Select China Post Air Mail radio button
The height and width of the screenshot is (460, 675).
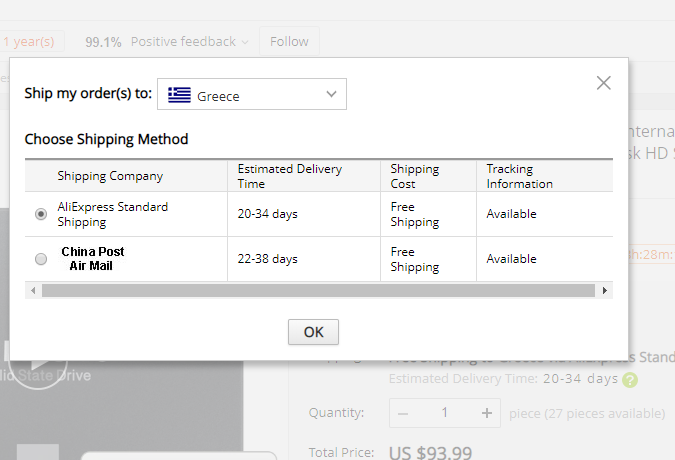(x=41, y=259)
